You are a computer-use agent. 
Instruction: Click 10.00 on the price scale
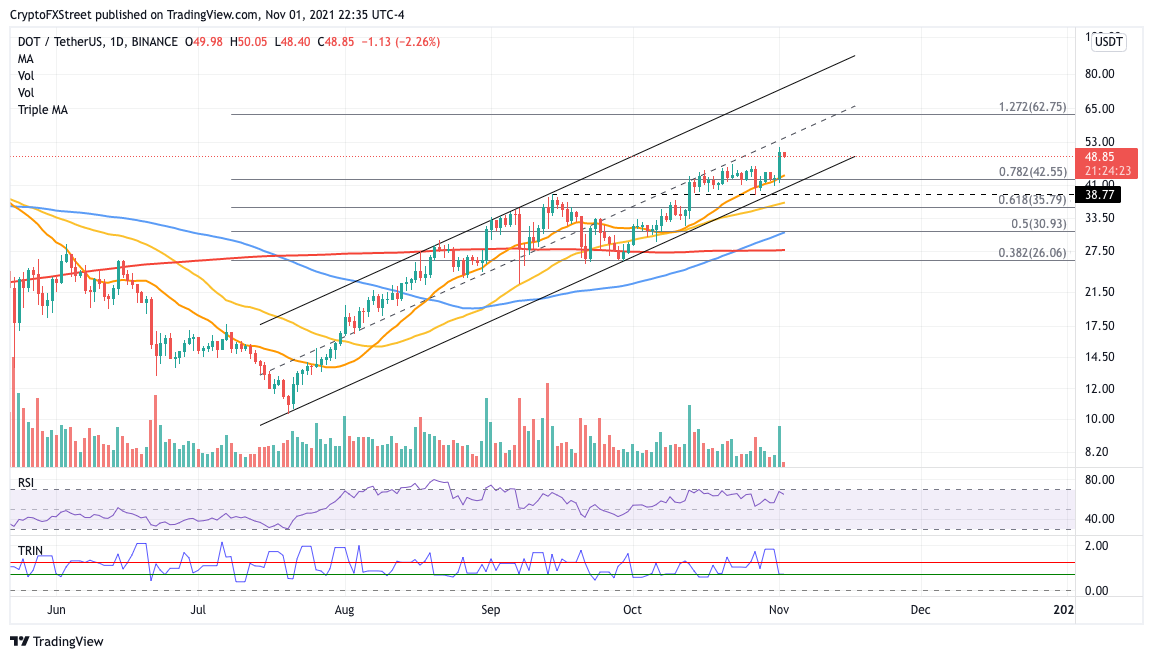coord(1099,418)
